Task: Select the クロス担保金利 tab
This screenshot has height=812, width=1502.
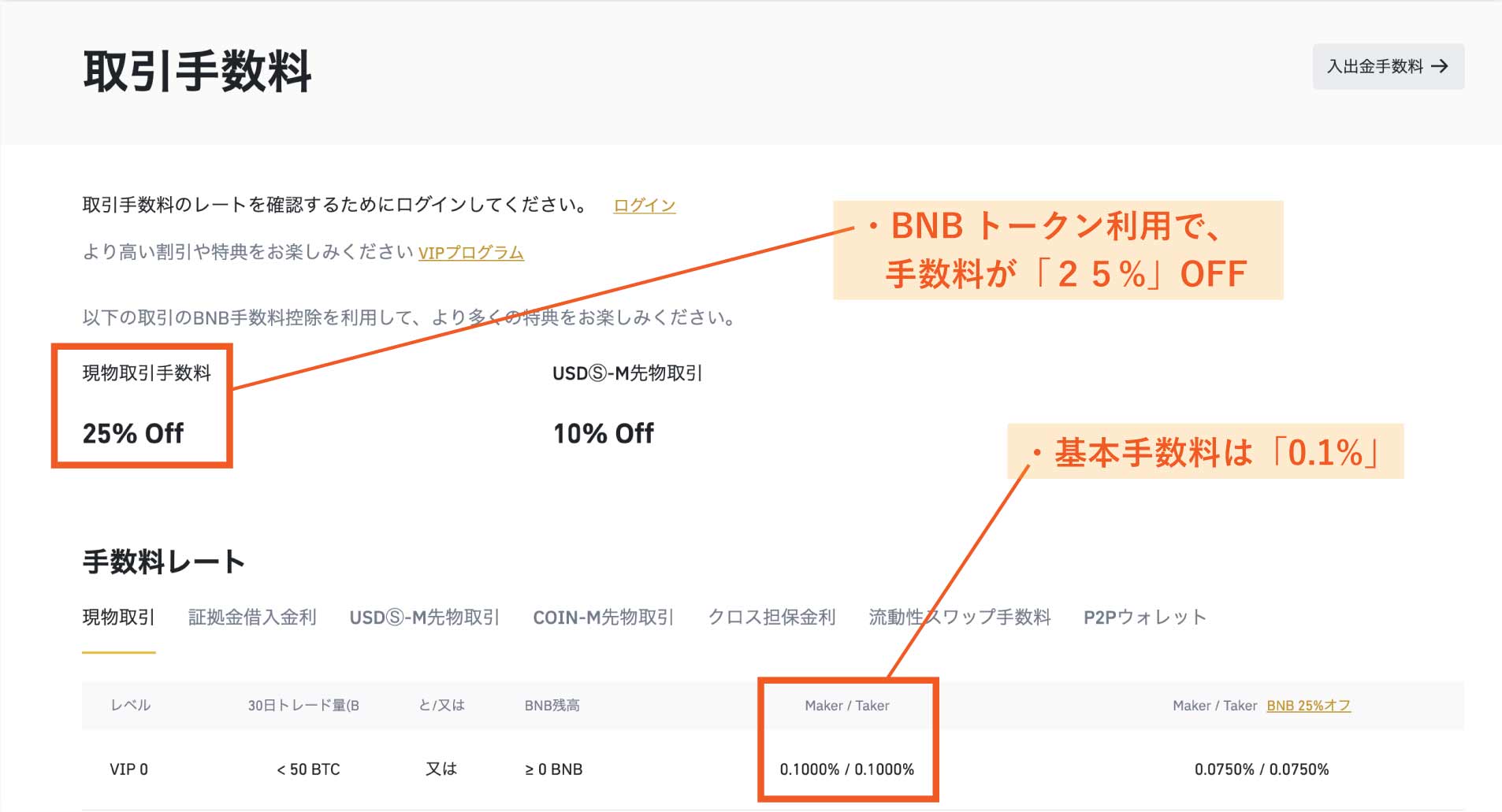Action: (771, 617)
